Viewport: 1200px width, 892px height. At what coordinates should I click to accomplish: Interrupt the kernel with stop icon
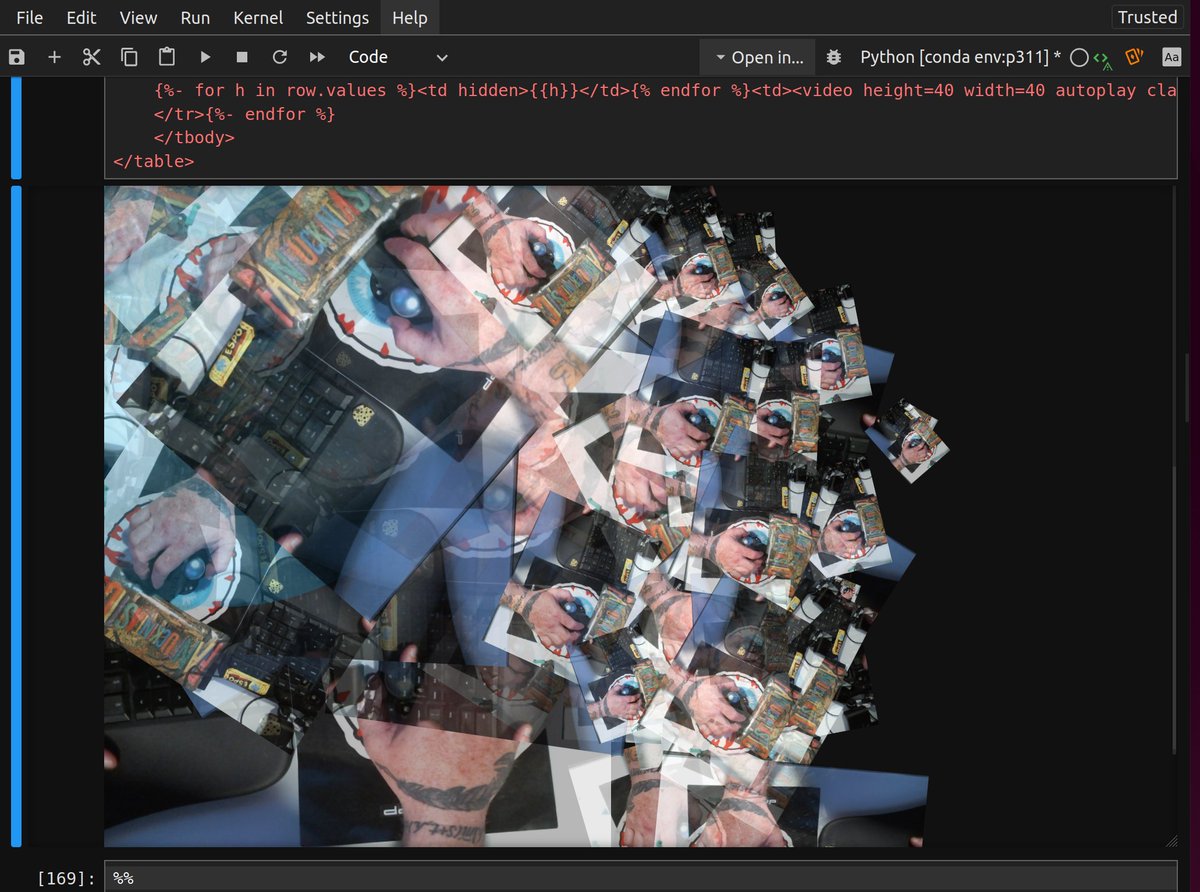(x=242, y=57)
